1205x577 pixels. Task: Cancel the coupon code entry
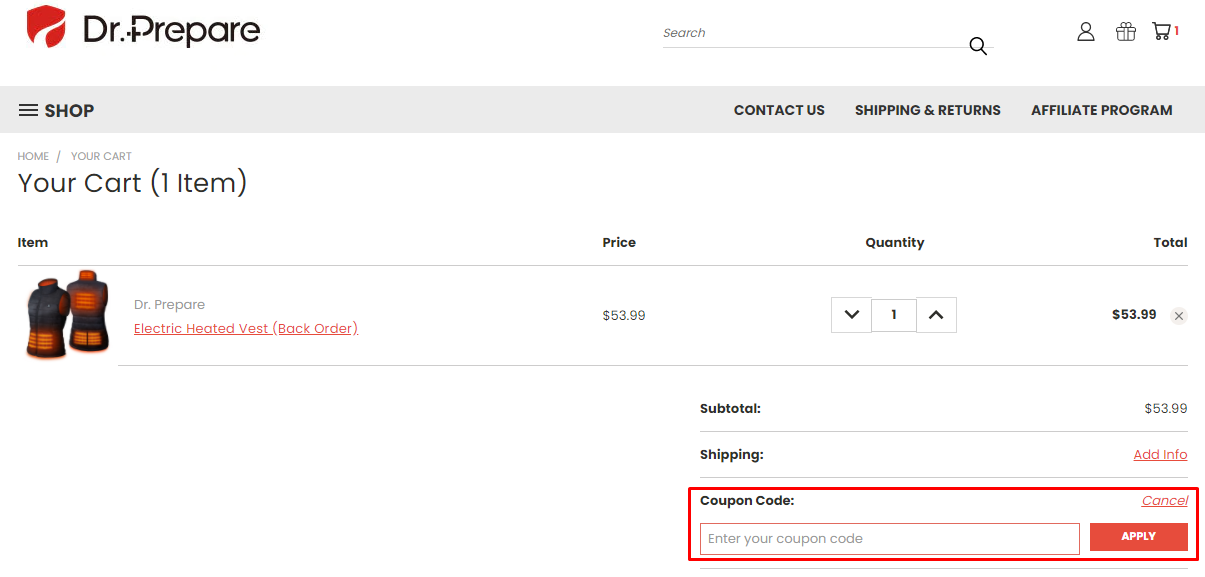(1165, 500)
